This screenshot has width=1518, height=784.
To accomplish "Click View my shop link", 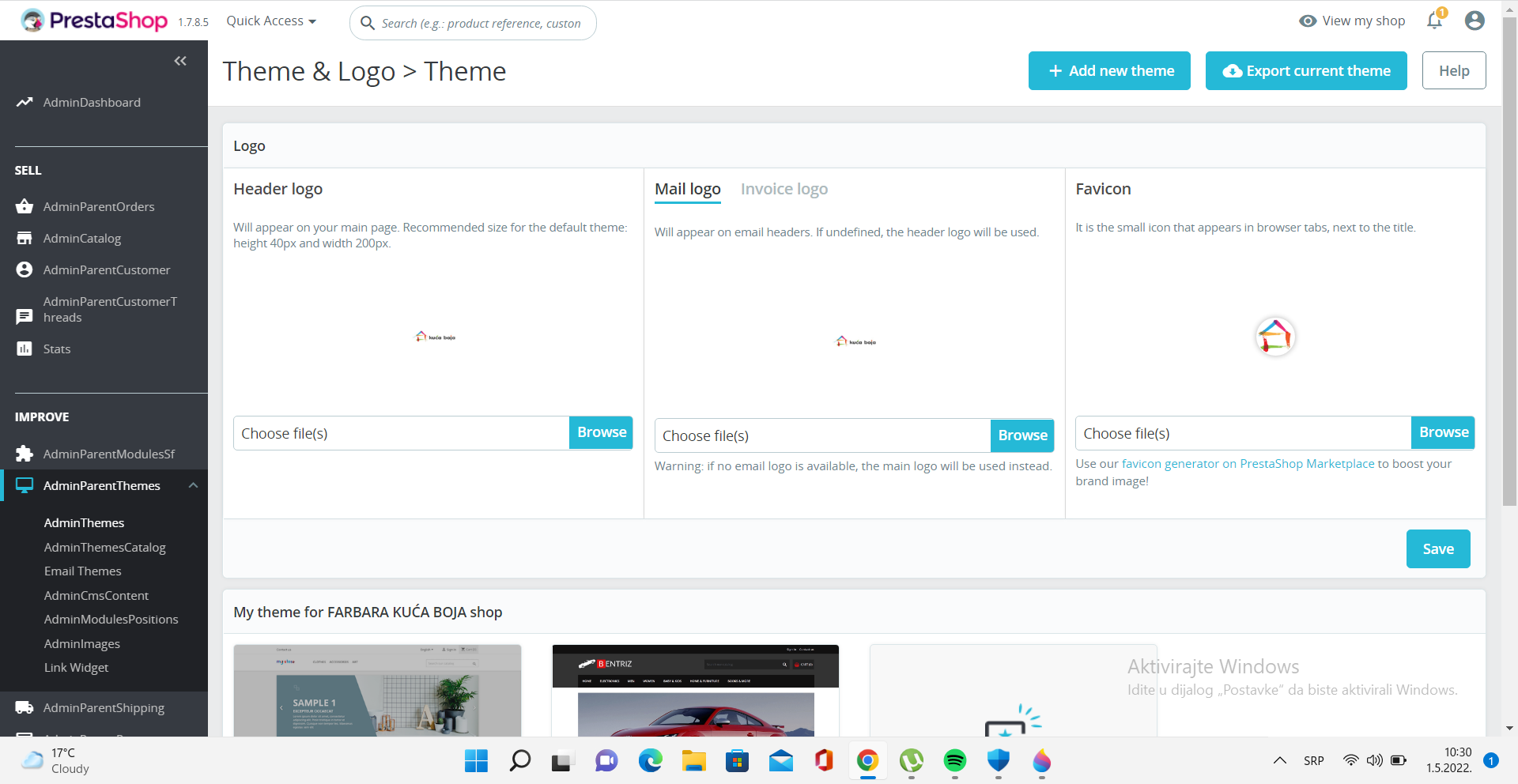I will [1352, 21].
